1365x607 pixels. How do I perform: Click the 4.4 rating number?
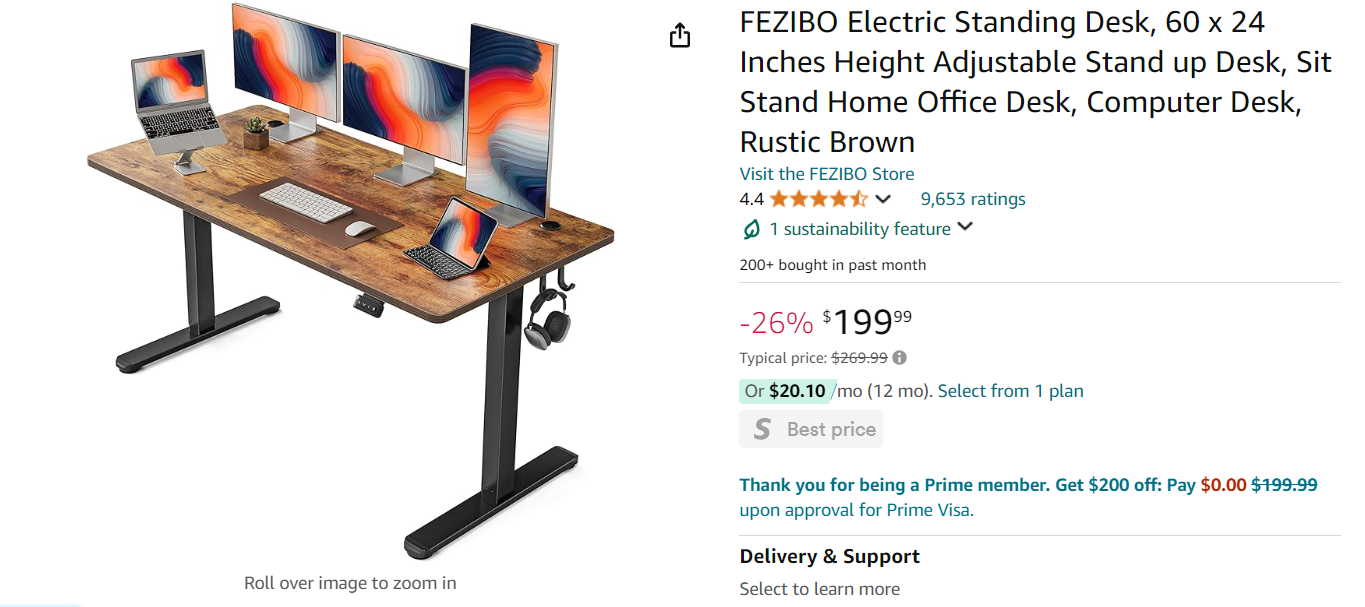click(x=751, y=199)
